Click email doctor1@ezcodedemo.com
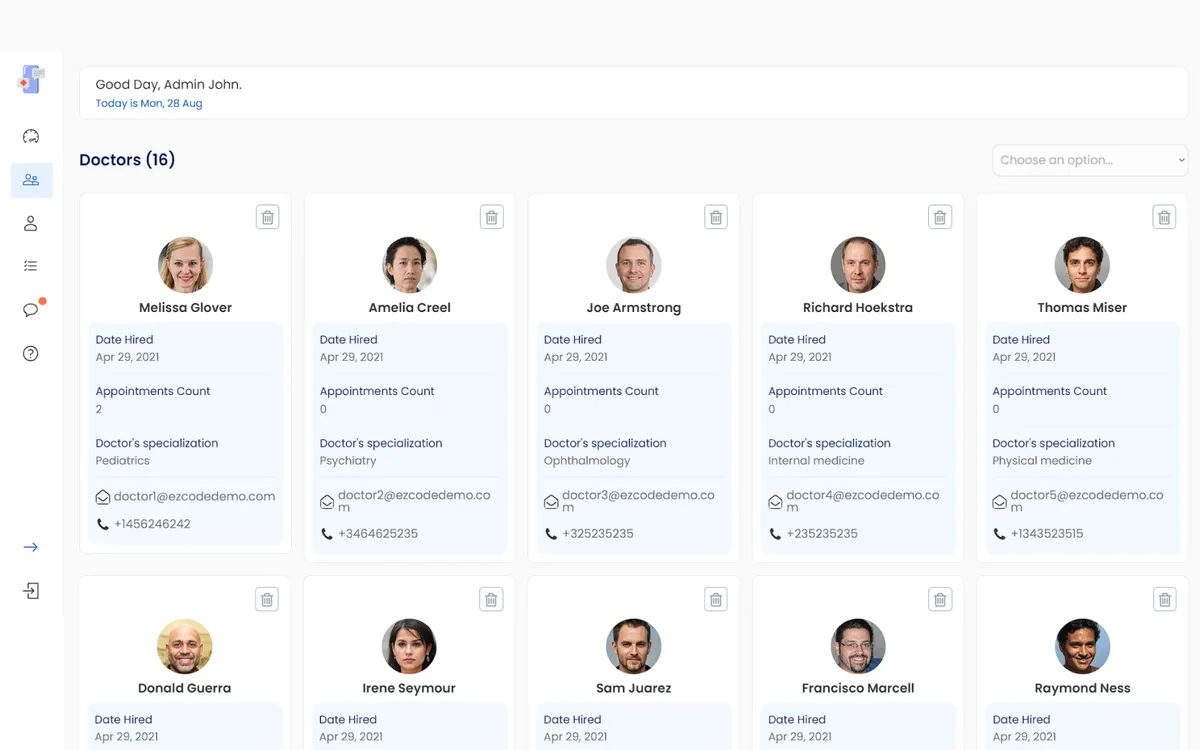Screen dimensions: 1200x750 click(194, 497)
